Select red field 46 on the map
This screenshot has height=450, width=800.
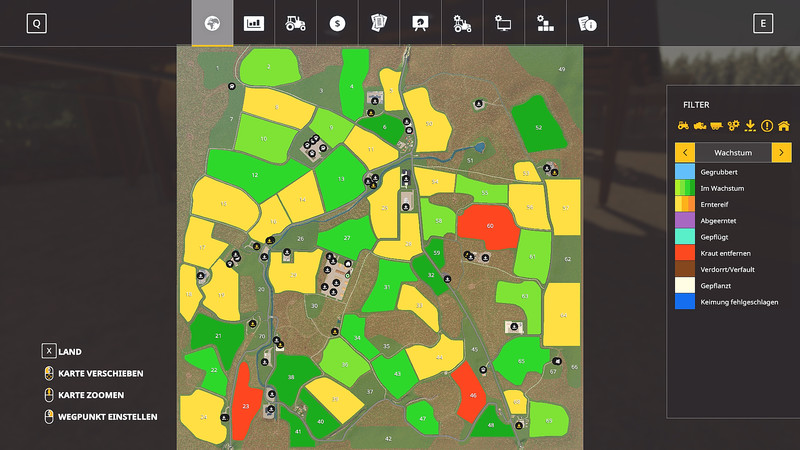tap(469, 393)
